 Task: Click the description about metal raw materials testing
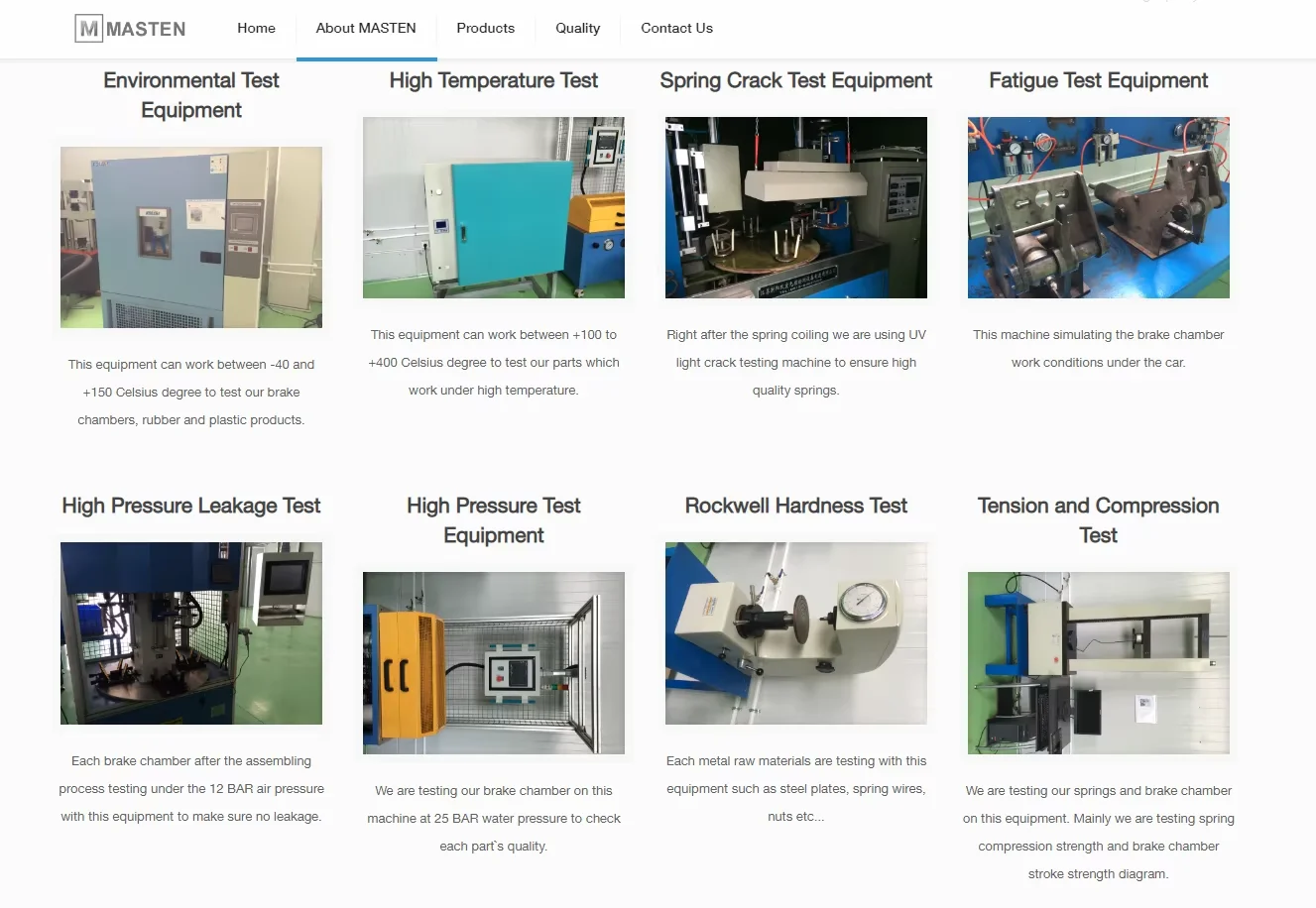796,789
